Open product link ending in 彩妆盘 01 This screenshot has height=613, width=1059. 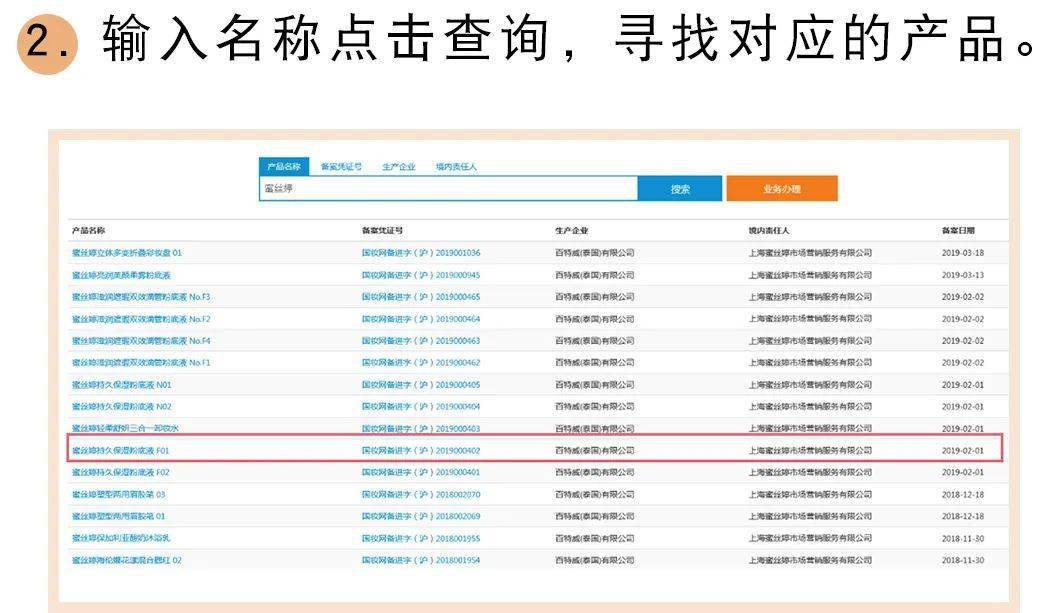point(127,253)
